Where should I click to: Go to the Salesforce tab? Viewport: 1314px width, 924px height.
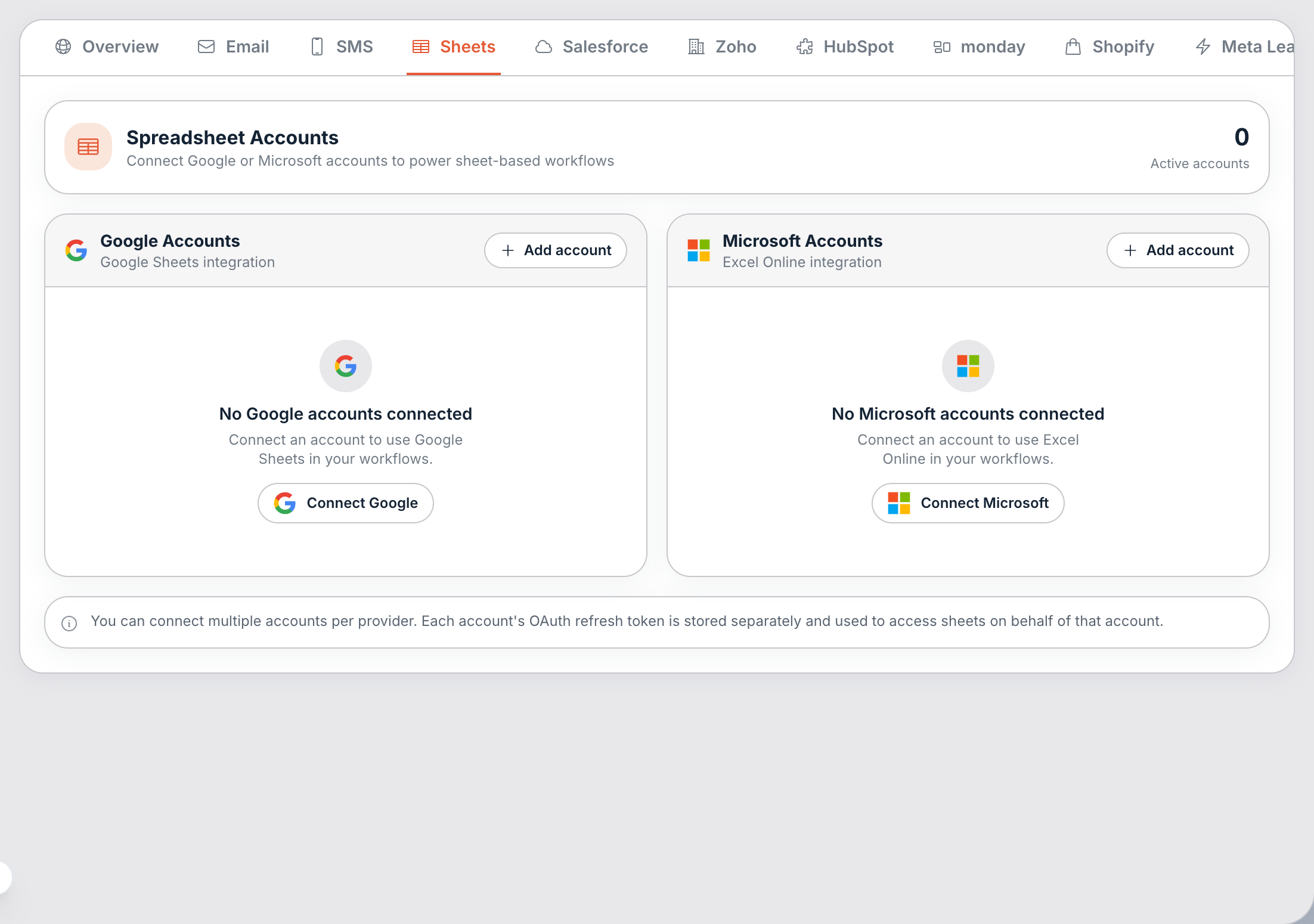click(591, 46)
